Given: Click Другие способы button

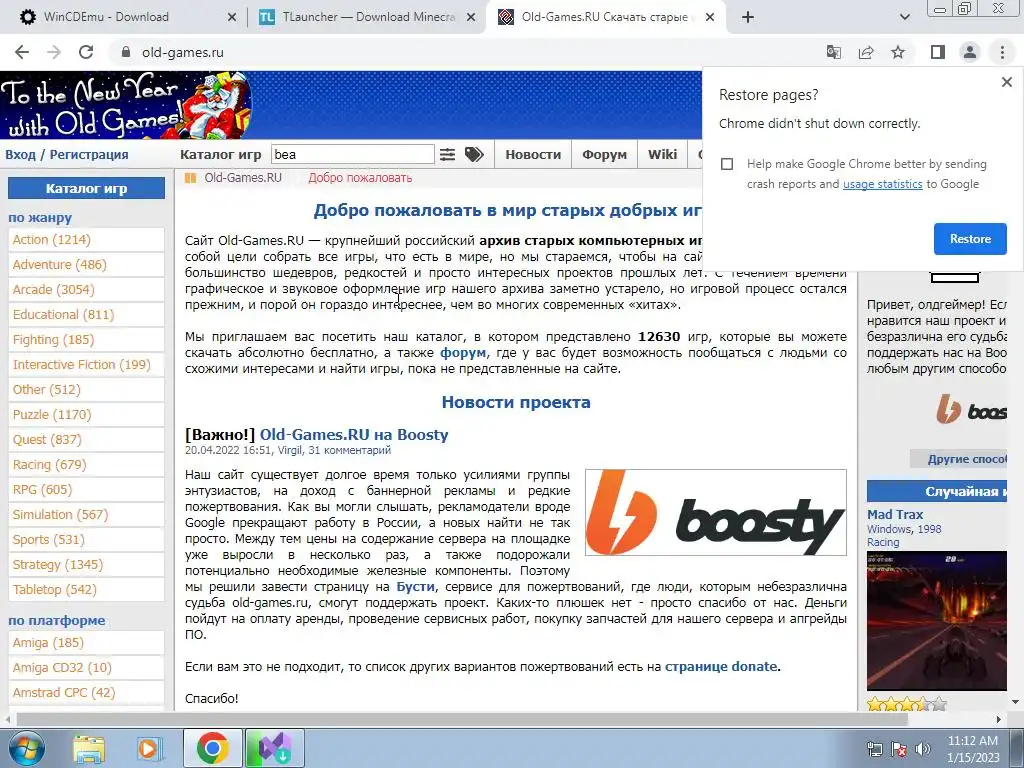Looking at the screenshot, I should click(959, 458).
